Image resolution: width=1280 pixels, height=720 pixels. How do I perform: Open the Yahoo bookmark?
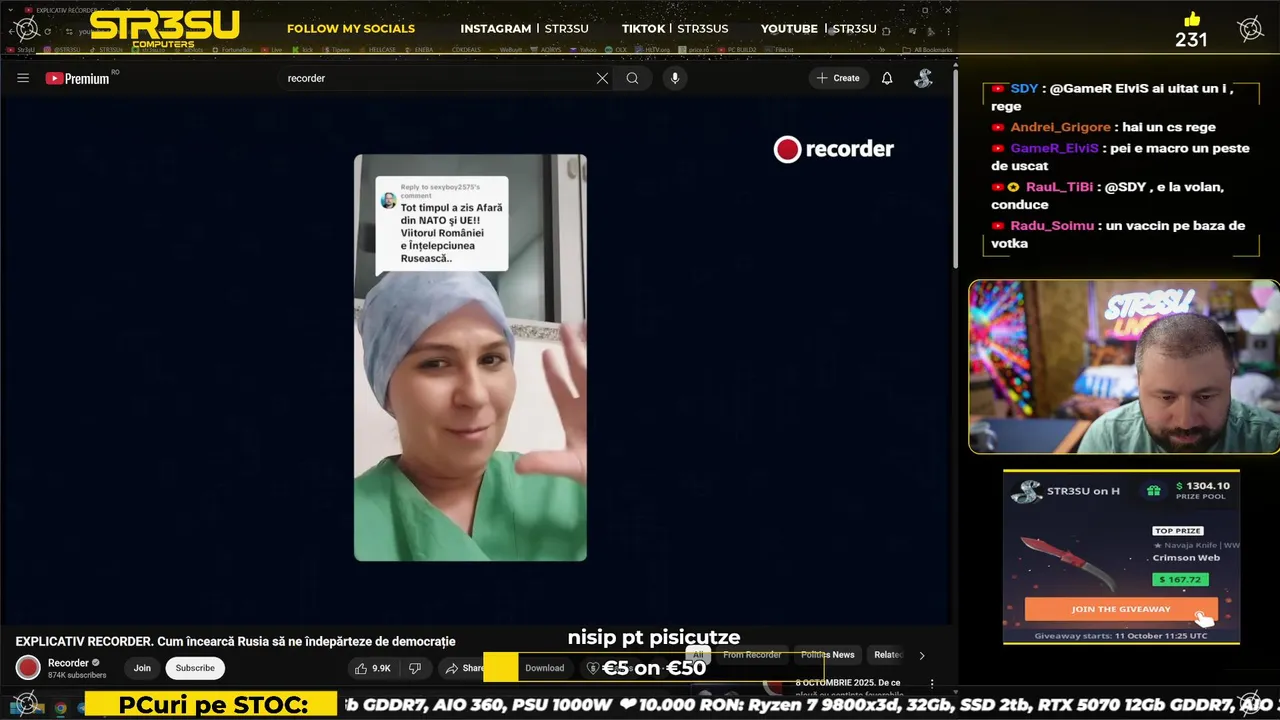point(584,49)
